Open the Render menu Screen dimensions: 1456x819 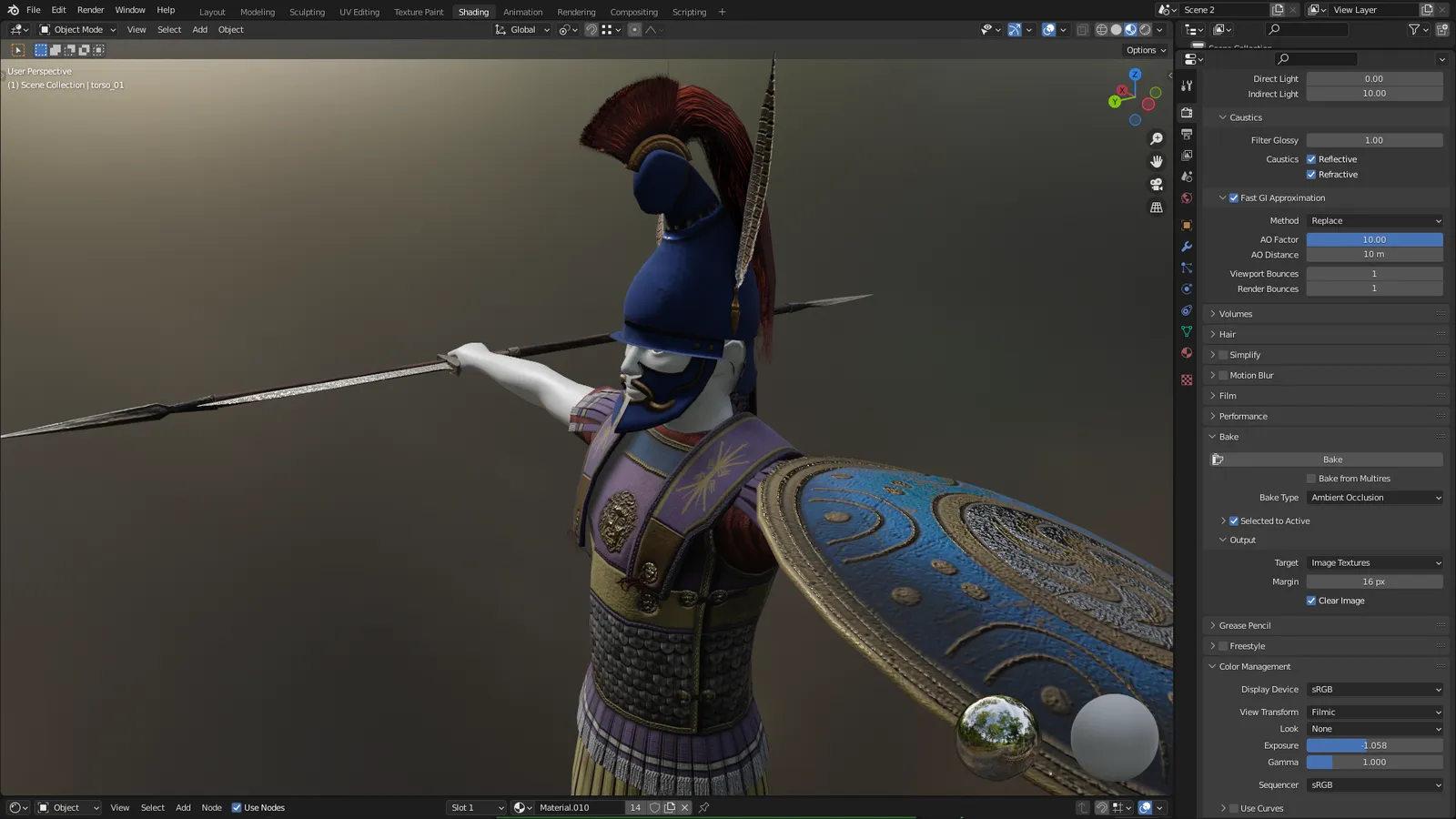(x=90, y=10)
